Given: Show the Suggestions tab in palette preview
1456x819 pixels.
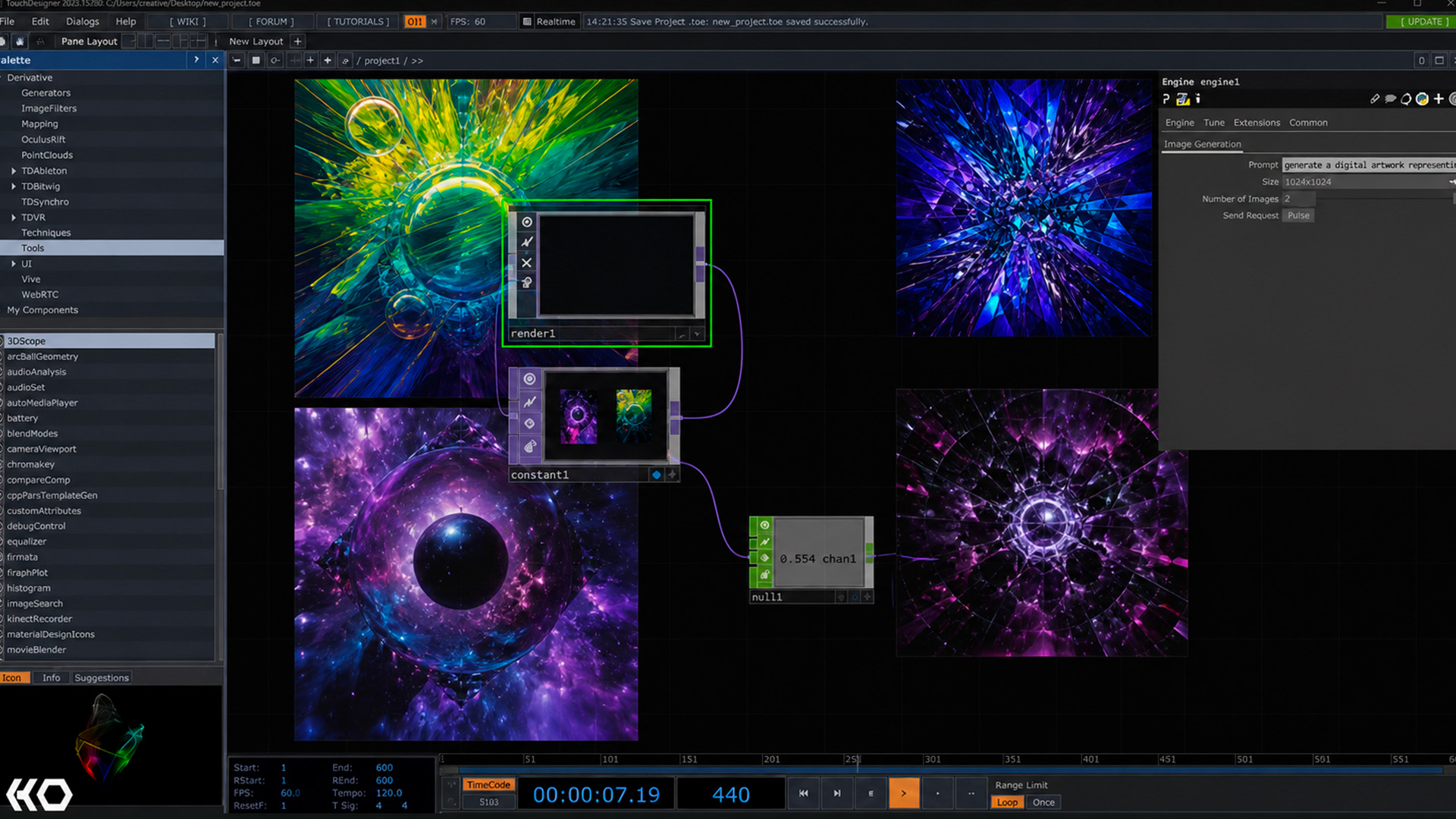Looking at the screenshot, I should [102, 678].
